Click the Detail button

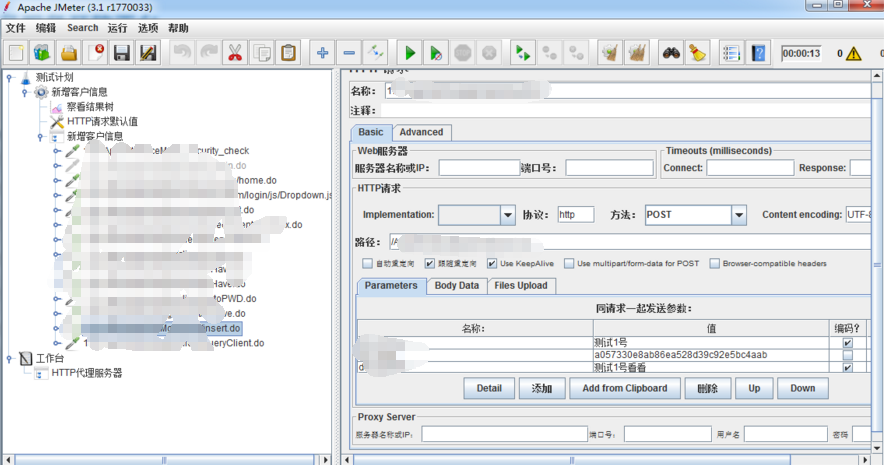[x=489, y=388]
